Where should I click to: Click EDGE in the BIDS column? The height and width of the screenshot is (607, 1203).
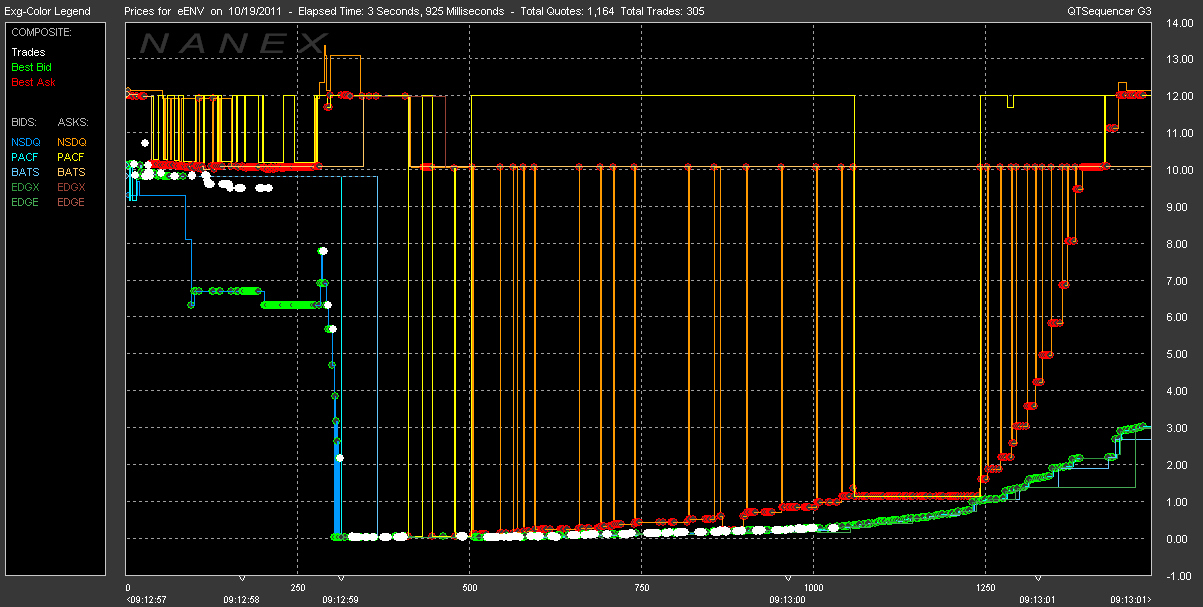pos(26,202)
